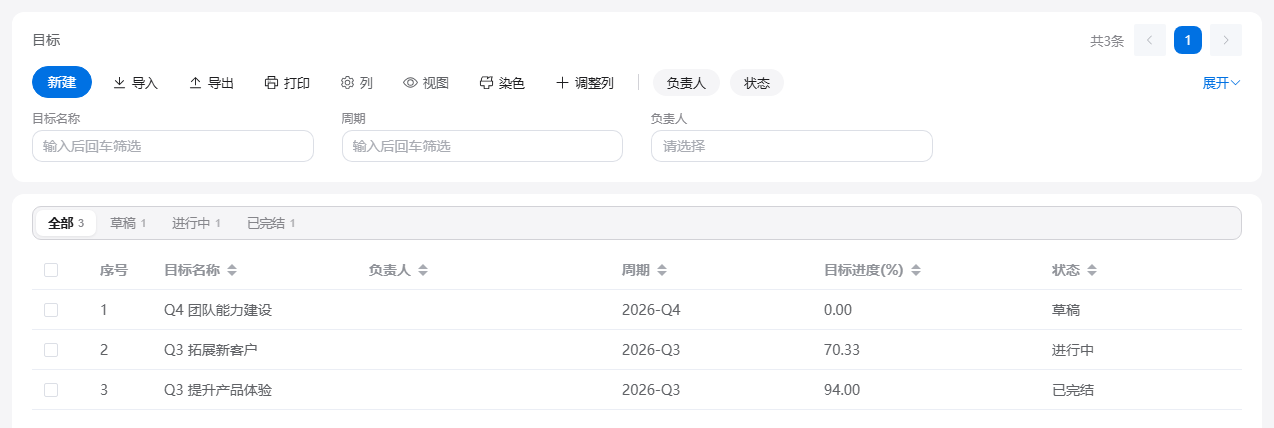Switch to the 草稿 tab
The height and width of the screenshot is (428, 1274).
click(128, 223)
